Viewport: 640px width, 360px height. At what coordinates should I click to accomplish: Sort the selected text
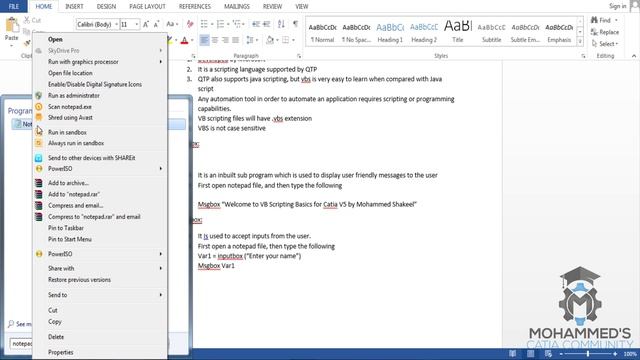click(281, 24)
